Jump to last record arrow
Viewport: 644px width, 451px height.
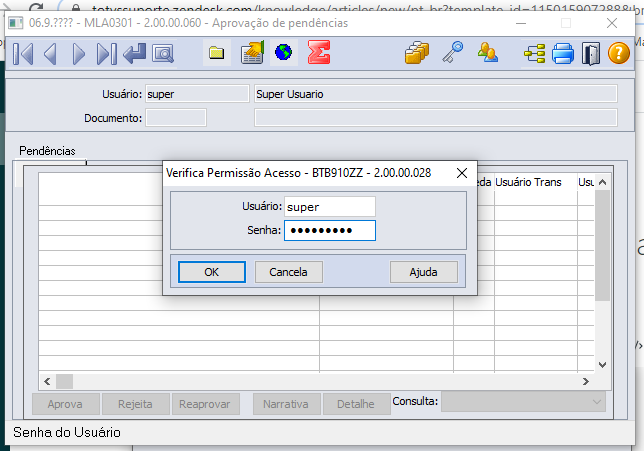coord(106,54)
